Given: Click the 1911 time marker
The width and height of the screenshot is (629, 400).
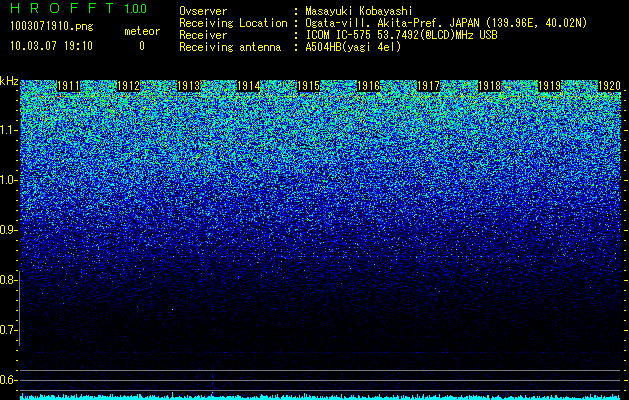Looking at the screenshot, I should (69, 86).
